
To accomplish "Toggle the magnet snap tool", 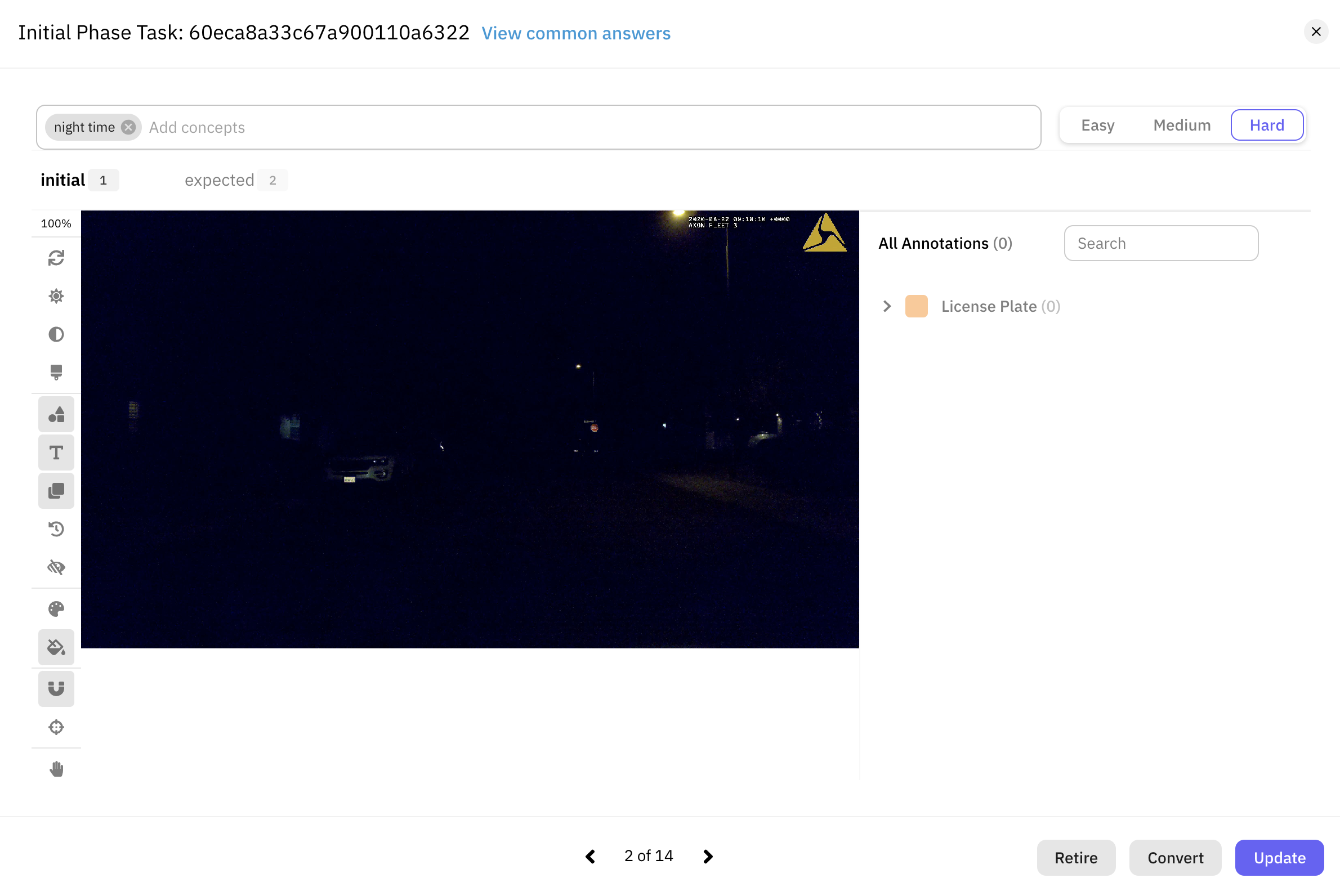I will click(x=56, y=688).
